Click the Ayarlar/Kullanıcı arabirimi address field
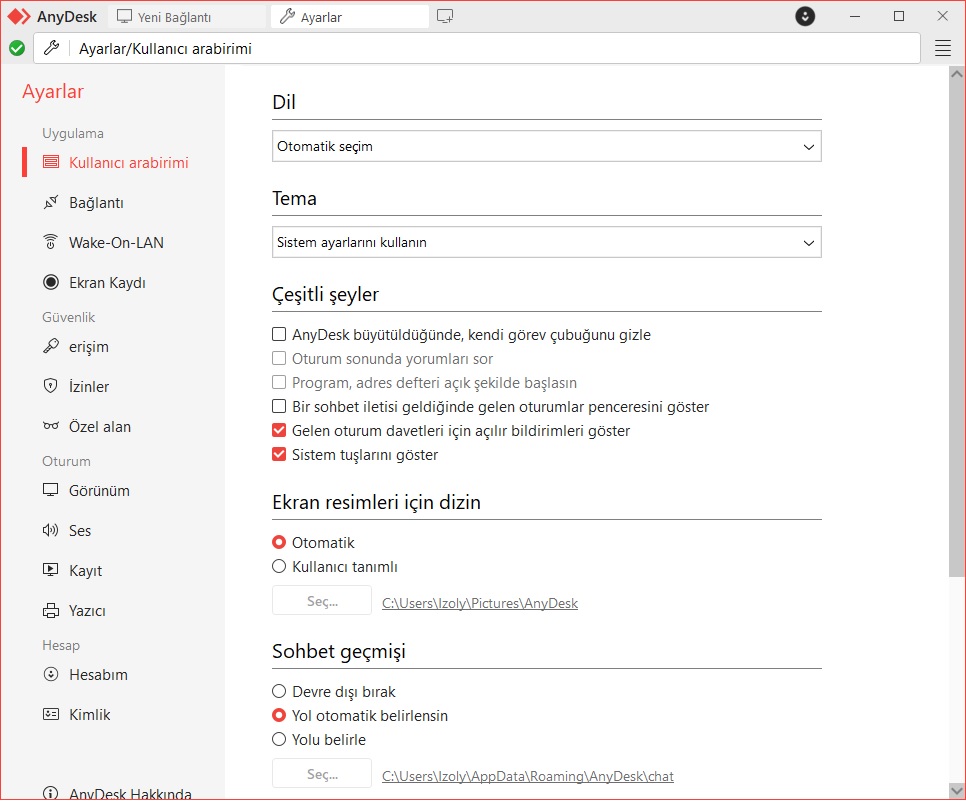The image size is (966, 801). click(x=477, y=48)
